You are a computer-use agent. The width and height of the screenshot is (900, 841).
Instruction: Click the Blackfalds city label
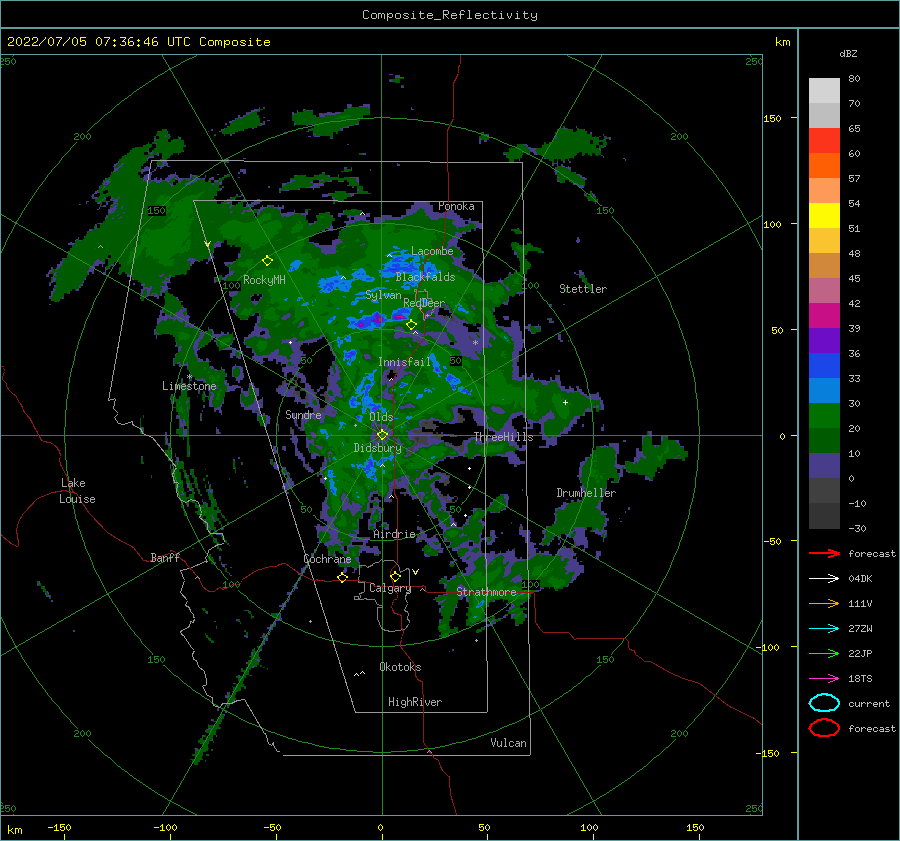[x=425, y=277]
